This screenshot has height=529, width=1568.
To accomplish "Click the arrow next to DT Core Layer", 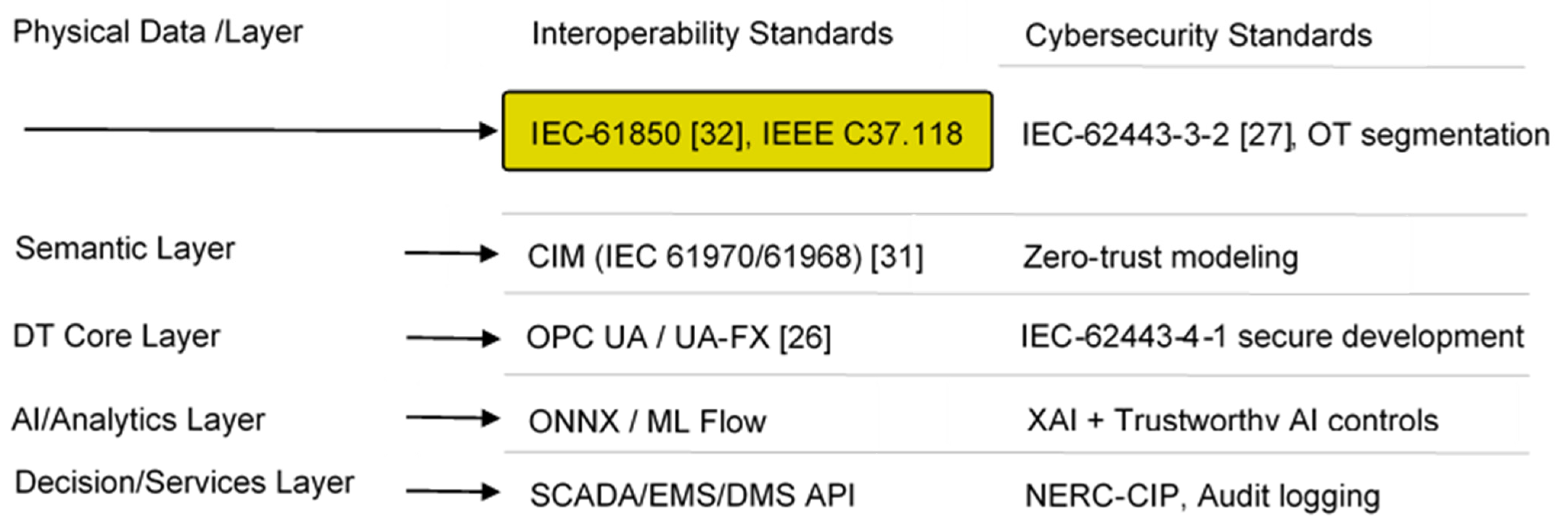I will point(453,338).
